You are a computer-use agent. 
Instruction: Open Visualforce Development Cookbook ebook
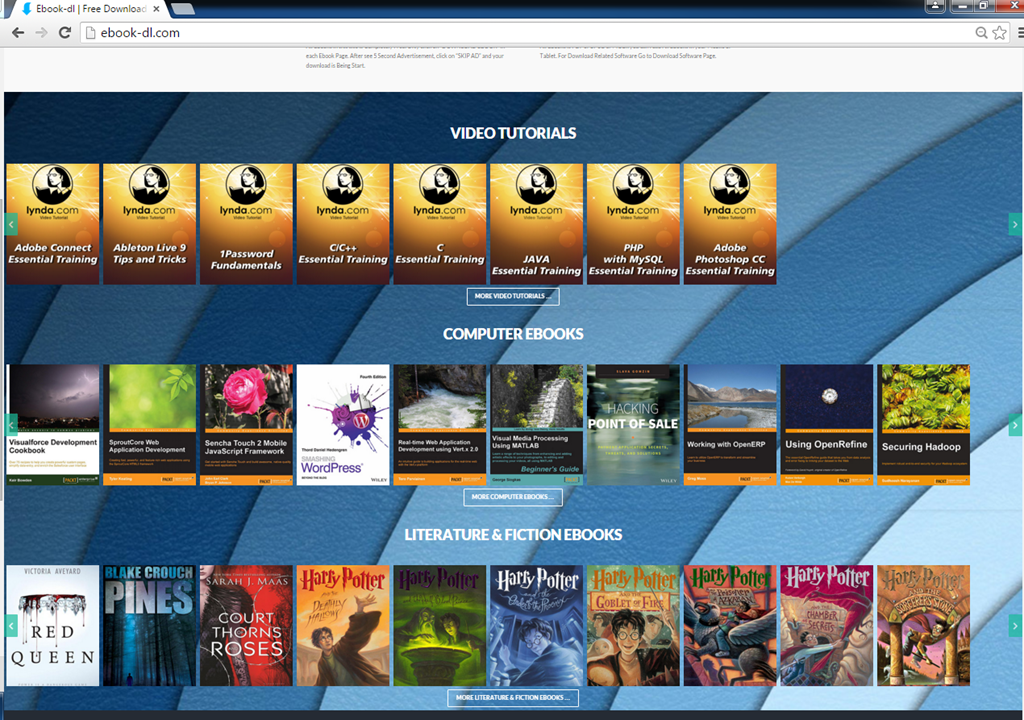point(53,425)
